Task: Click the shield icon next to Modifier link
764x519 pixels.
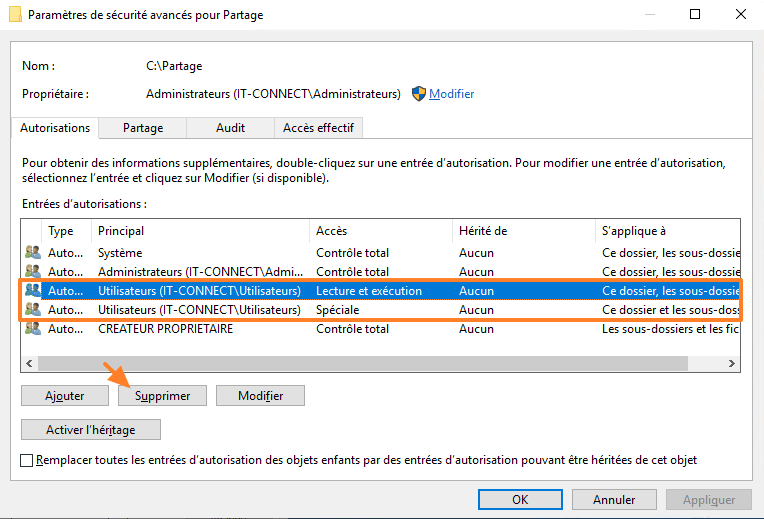Action: pos(419,94)
